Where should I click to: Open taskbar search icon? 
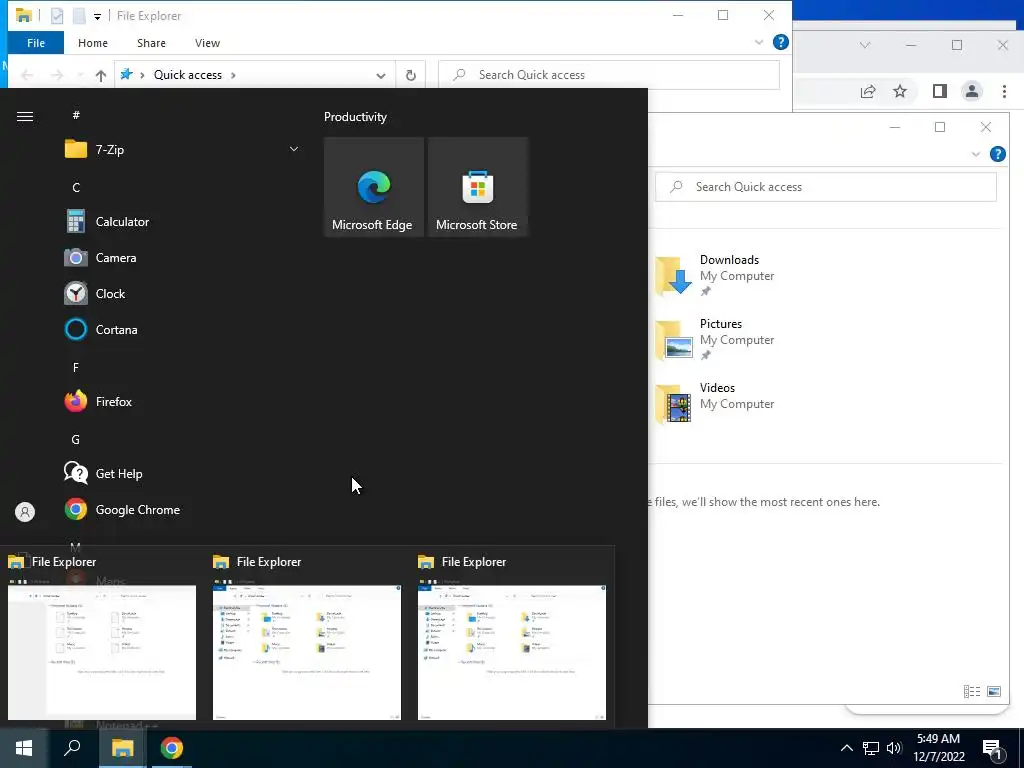click(72, 748)
